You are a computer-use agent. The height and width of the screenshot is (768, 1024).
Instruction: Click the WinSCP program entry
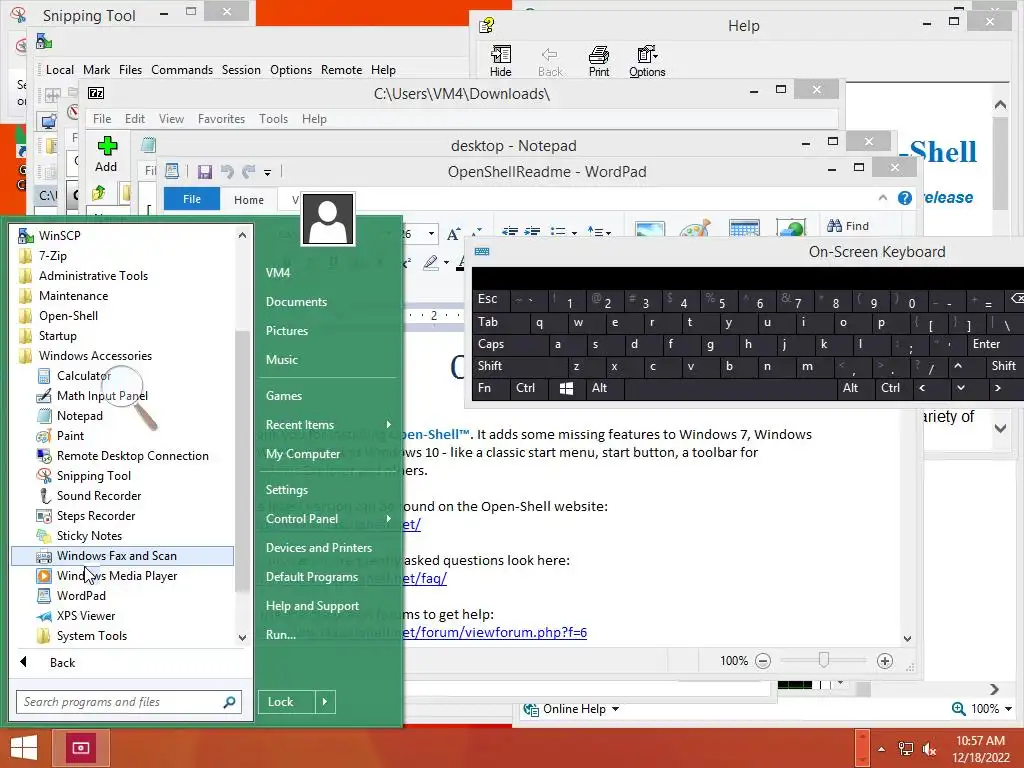point(59,235)
